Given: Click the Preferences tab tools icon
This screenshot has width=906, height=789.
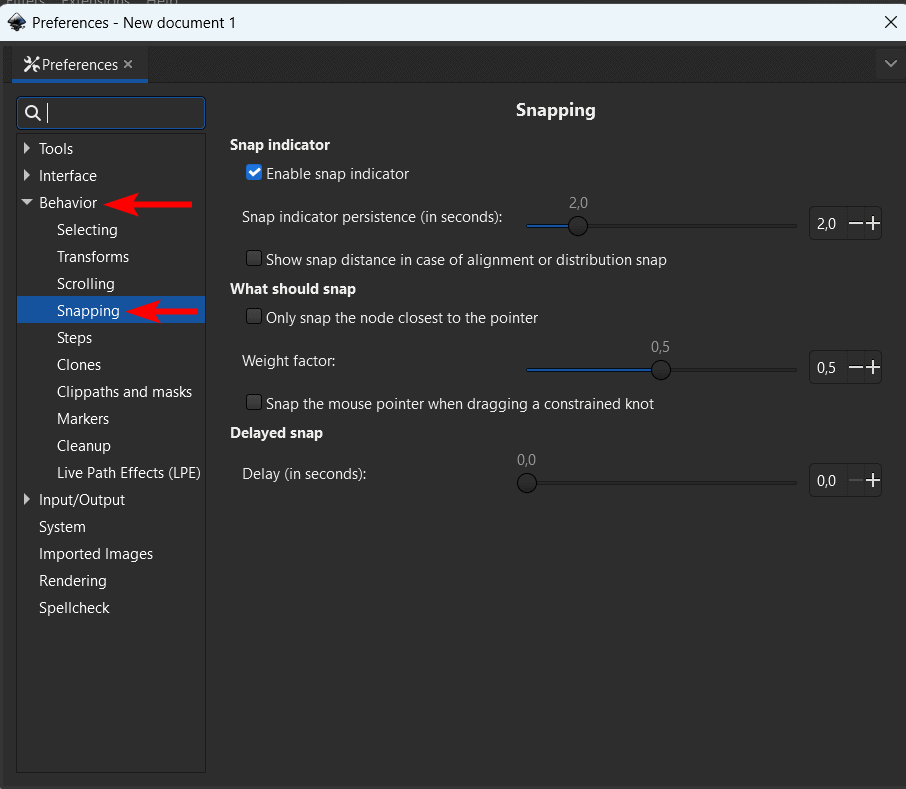Looking at the screenshot, I should (31, 65).
